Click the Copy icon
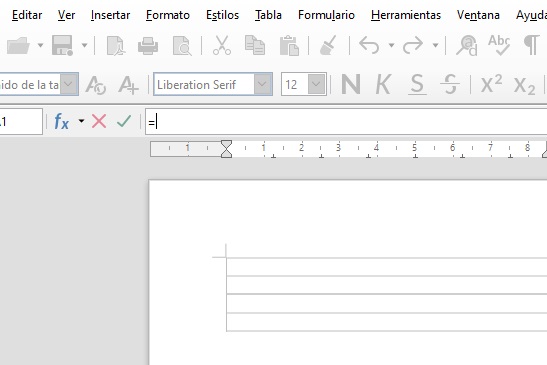This screenshot has height=365, width=547. [x=255, y=45]
